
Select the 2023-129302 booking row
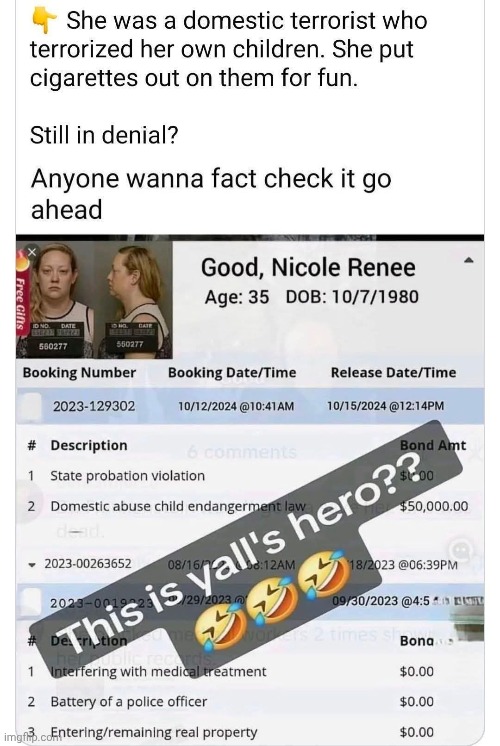click(x=250, y=406)
